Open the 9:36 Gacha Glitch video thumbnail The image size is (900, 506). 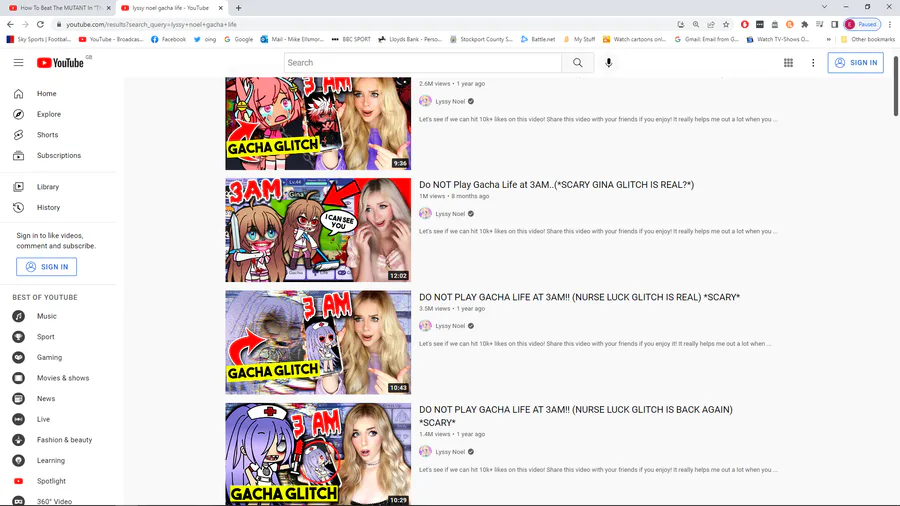click(318, 123)
